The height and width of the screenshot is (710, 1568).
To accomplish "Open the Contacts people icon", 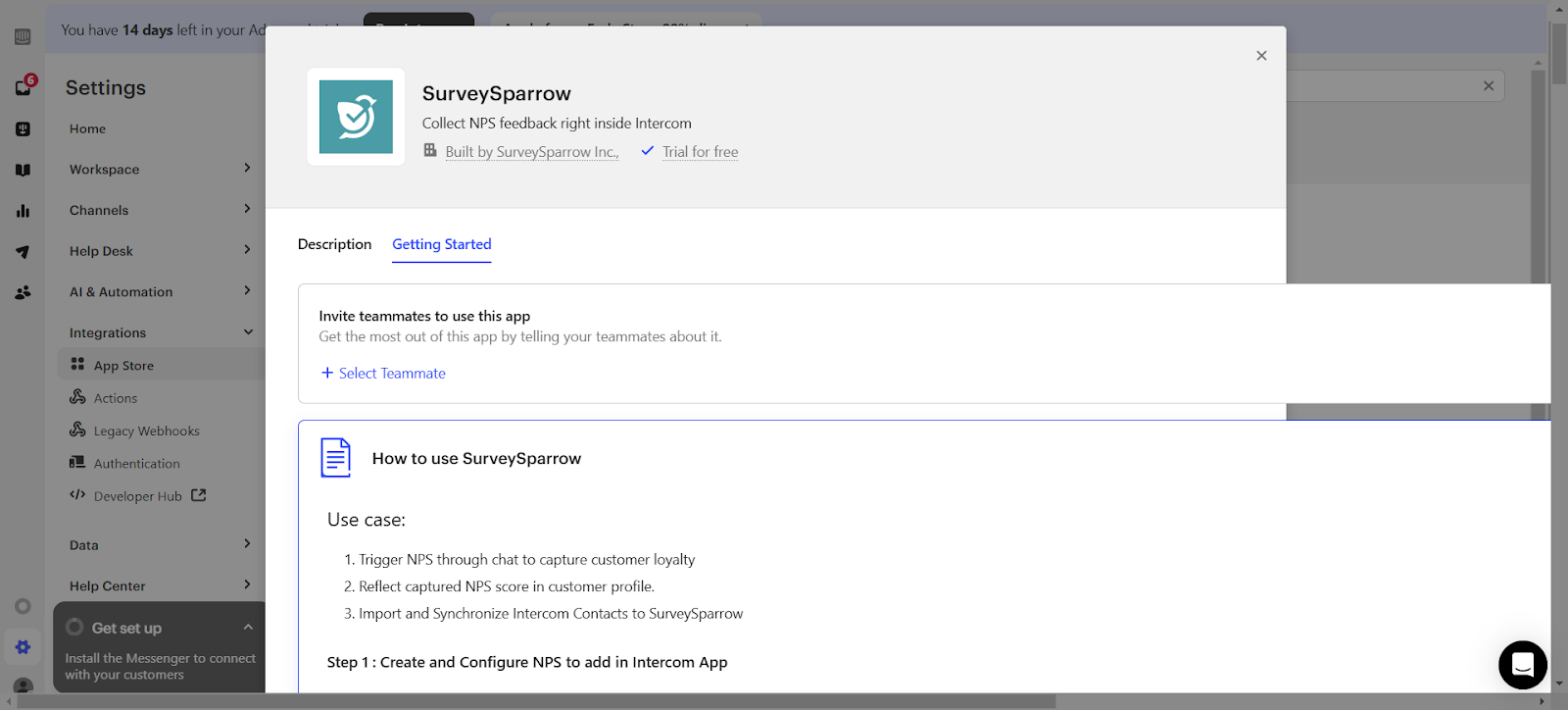I will pyautogui.click(x=24, y=292).
